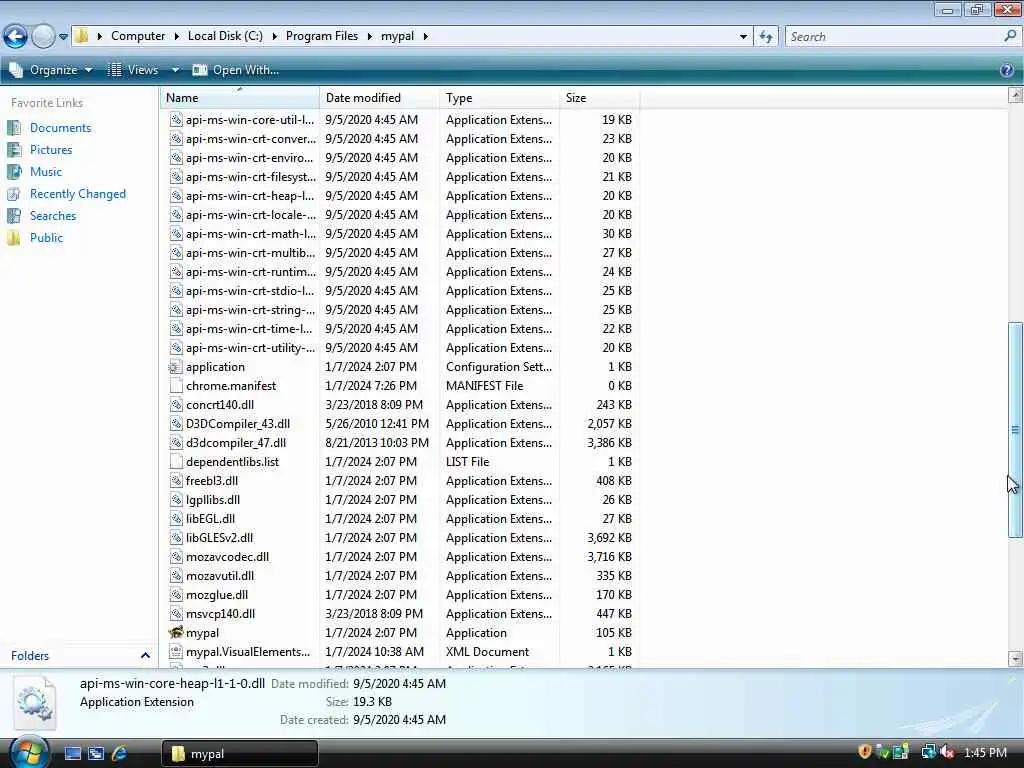Click the Searches icon in Favorite Links
This screenshot has width=1024, height=768.
pyautogui.click(x=14, y=216)
